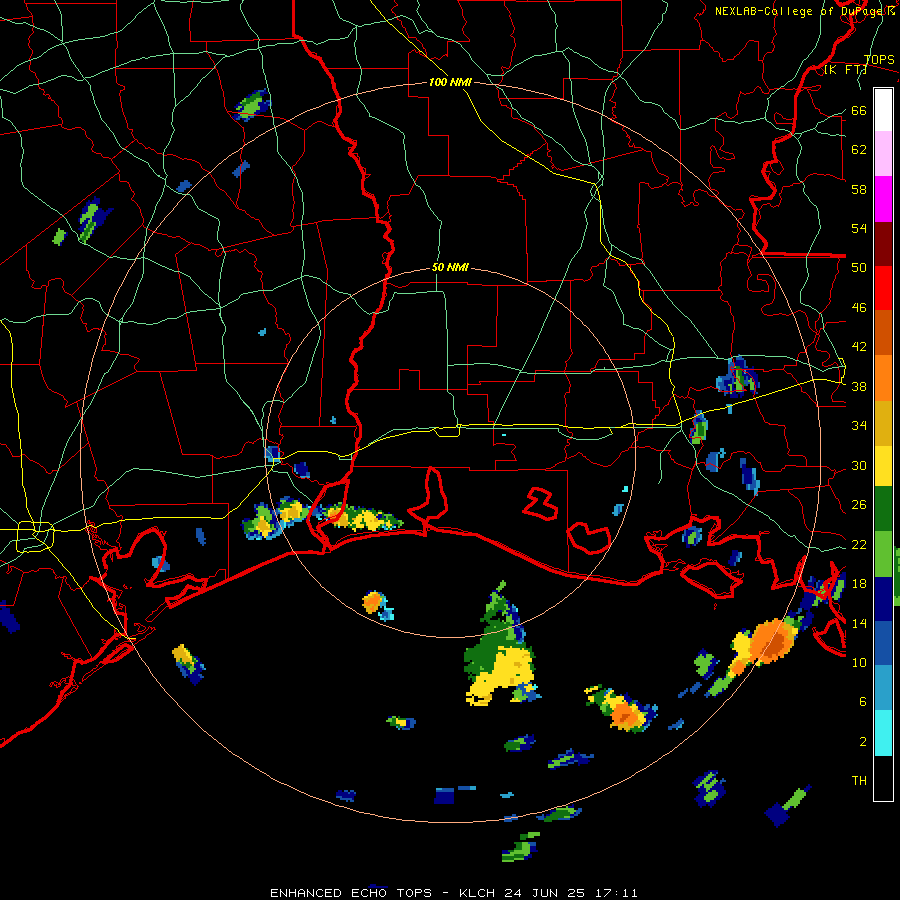The image size is (900, 900).
Task: Click the light blue legend swatch
Action: pyautogui.click(x=883, y=688)
